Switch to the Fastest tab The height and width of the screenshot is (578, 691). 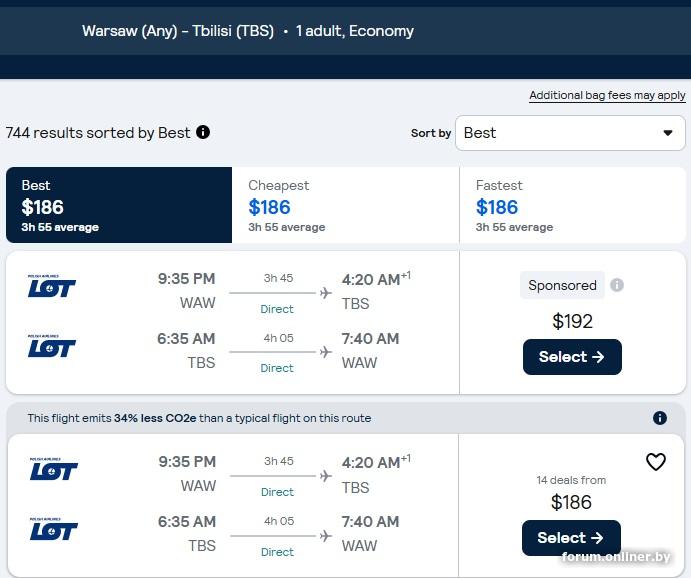[x=573, y=205]
